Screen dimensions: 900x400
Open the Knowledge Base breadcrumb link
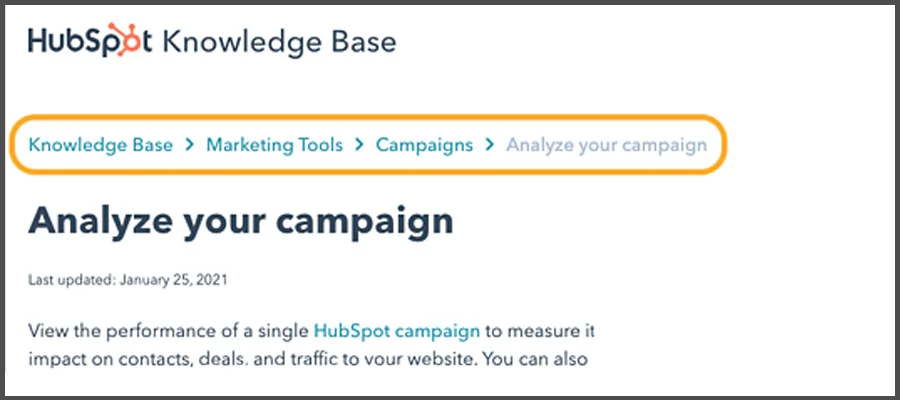point(100,145)
